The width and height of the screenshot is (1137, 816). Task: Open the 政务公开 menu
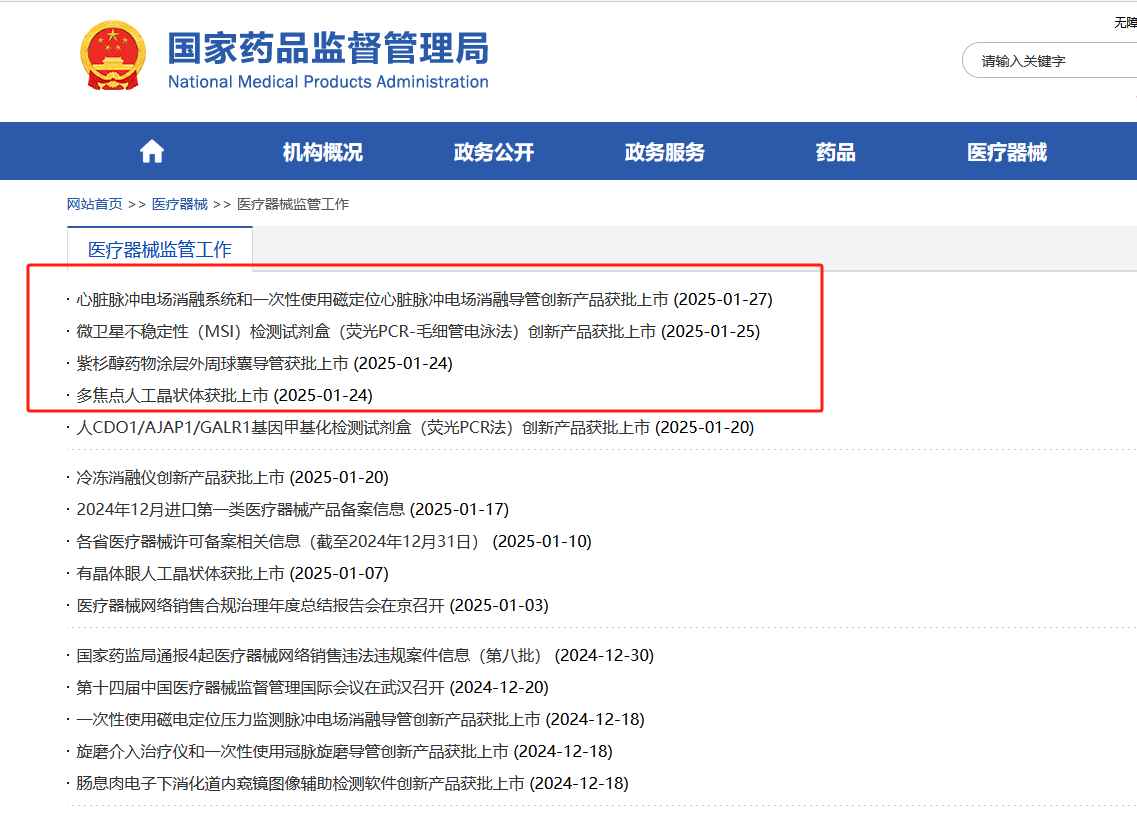494,152
